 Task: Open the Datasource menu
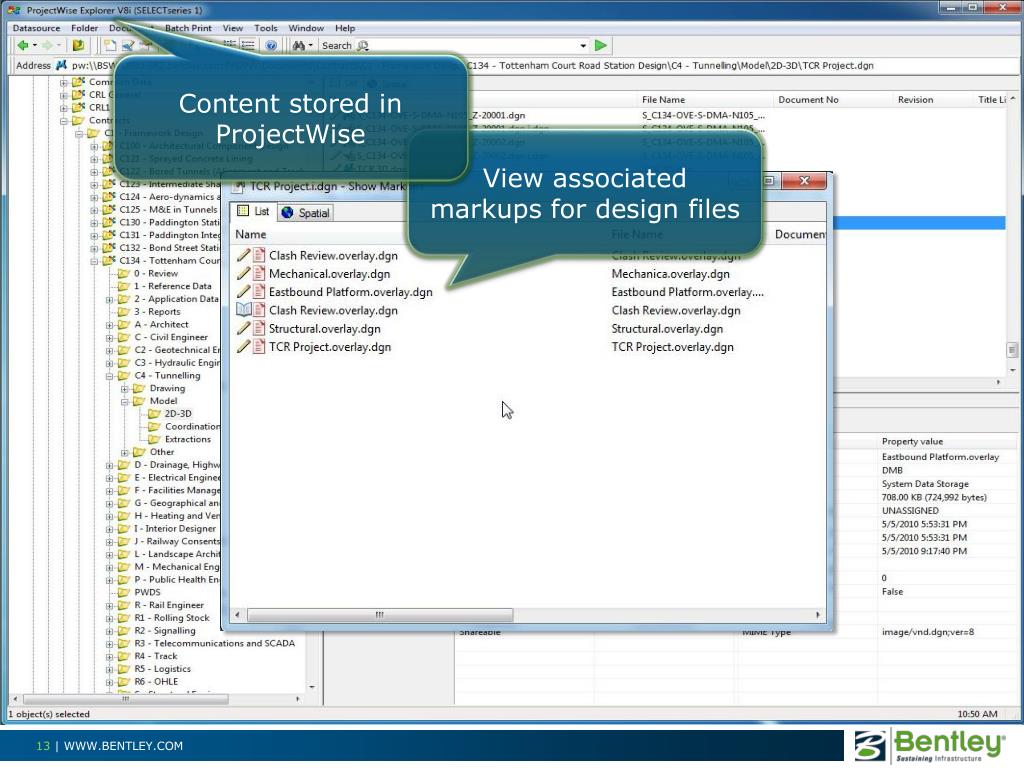[37, 28]
